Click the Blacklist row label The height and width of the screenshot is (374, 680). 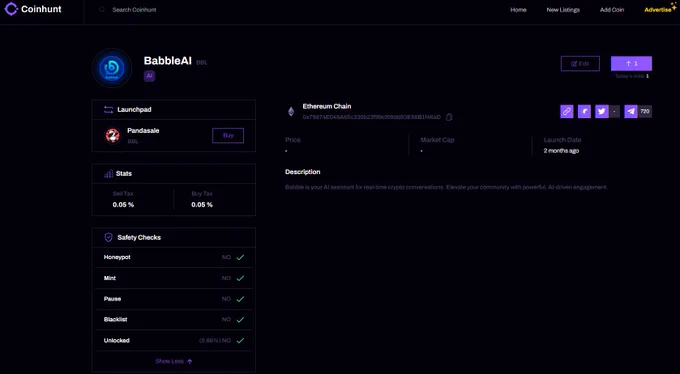coord(115,319)
